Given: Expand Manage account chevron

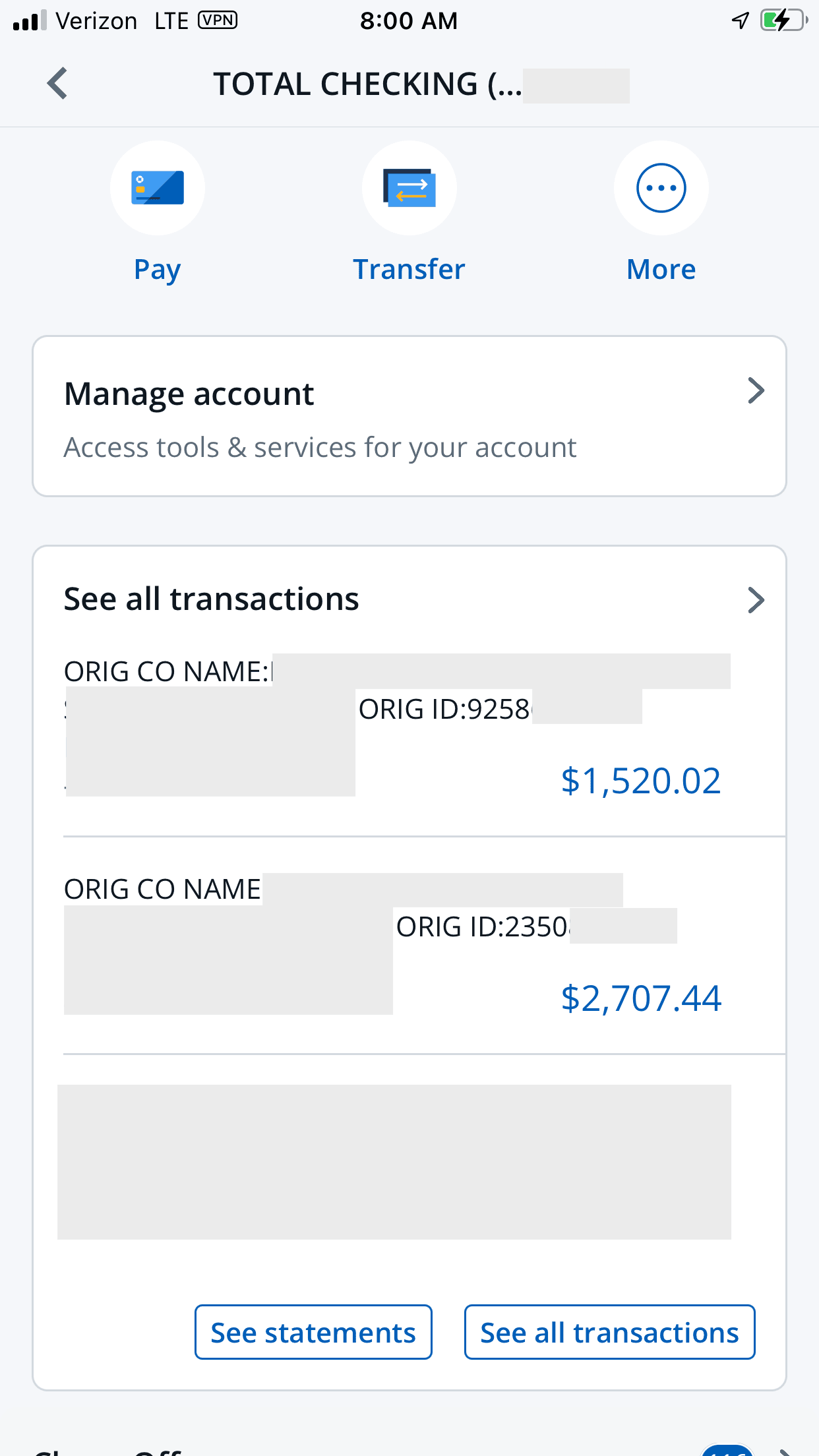Looking at the screenshot, I should tap(756, 391).
